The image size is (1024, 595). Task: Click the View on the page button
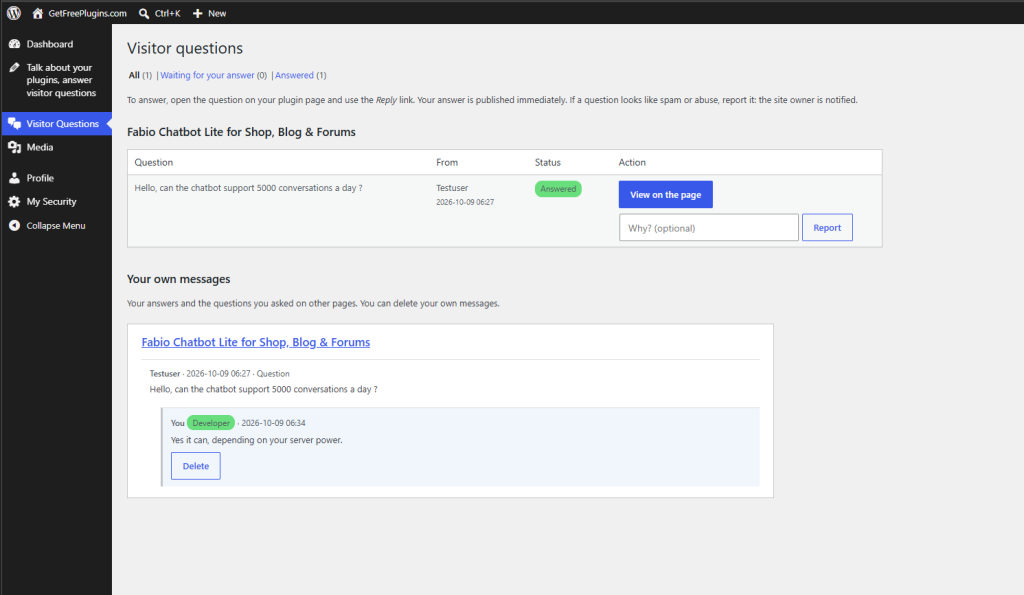point(665,195)
